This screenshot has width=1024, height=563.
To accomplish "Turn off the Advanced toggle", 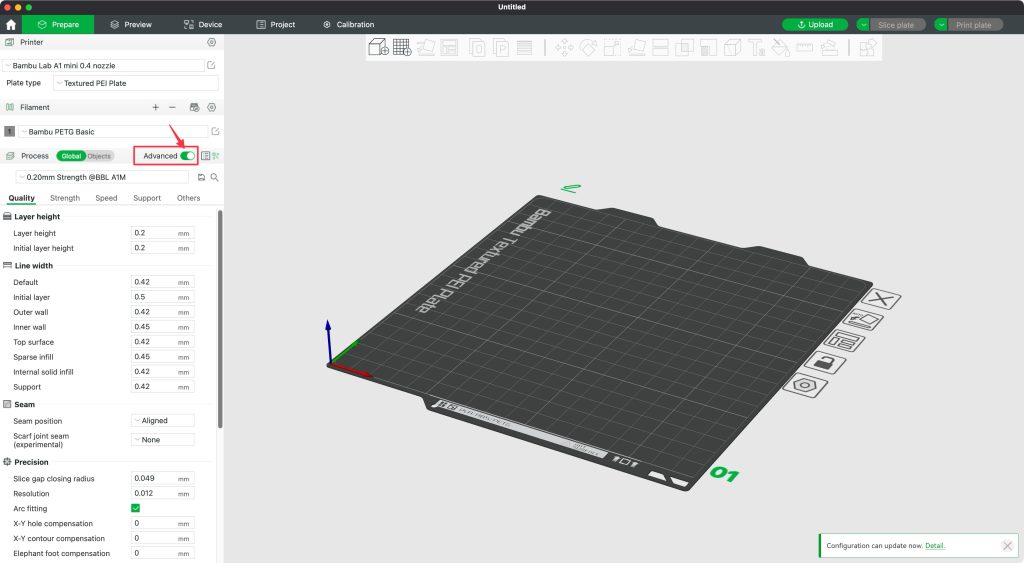I will click(x=187, y=156).
